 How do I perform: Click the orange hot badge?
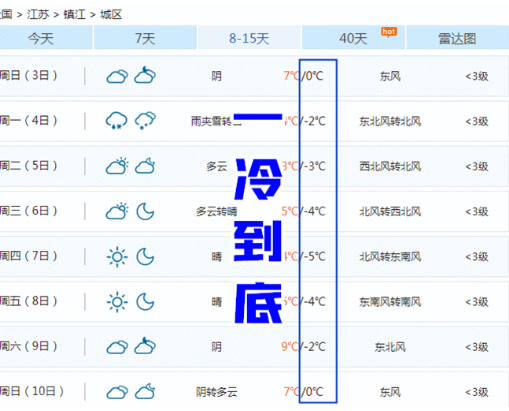[x=389, y=32]
